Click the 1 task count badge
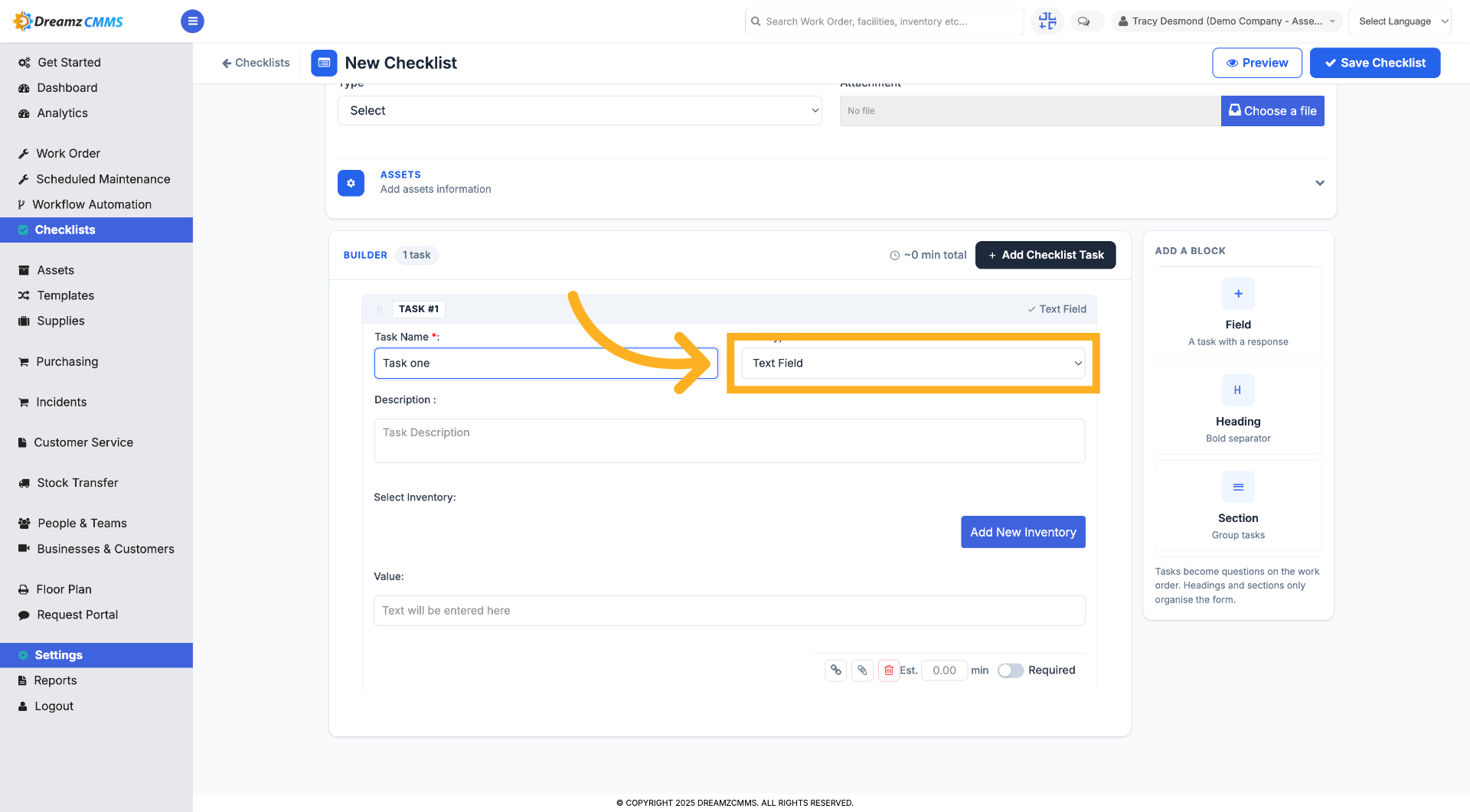 pos(416,255)
